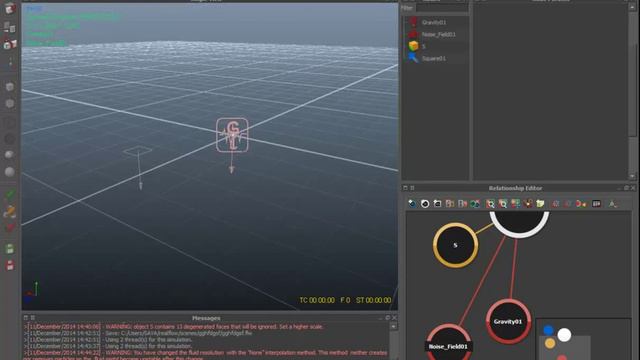Click the second magnifier zoom icon in Relationship Editor toolbar
Viewport: 640px width, 360px height.
click(x=503, y=203)
